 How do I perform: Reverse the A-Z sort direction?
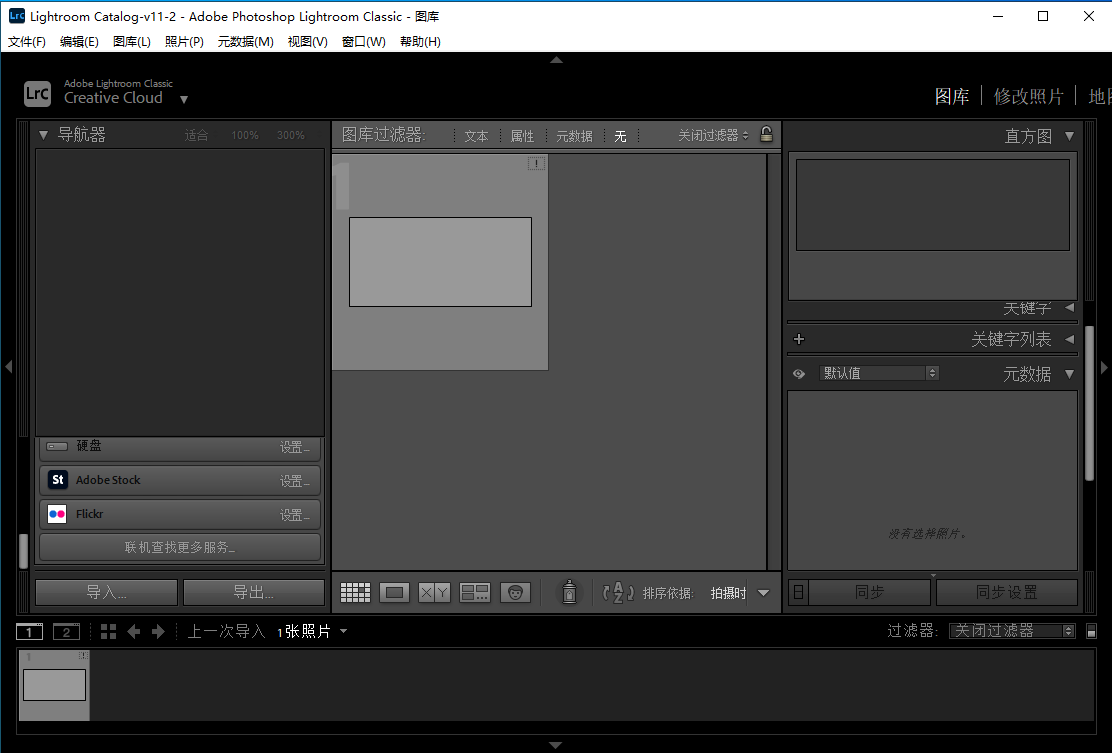619,593
